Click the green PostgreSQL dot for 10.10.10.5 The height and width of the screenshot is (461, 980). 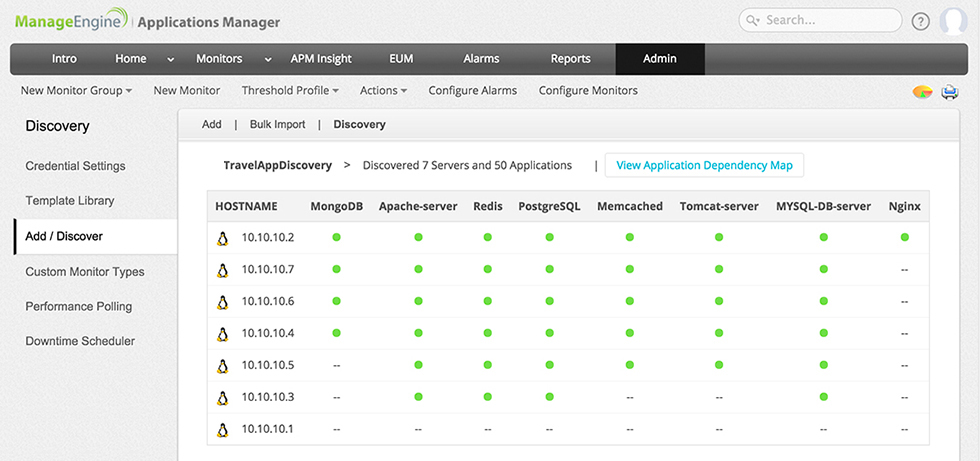click(x=549, y=365)
